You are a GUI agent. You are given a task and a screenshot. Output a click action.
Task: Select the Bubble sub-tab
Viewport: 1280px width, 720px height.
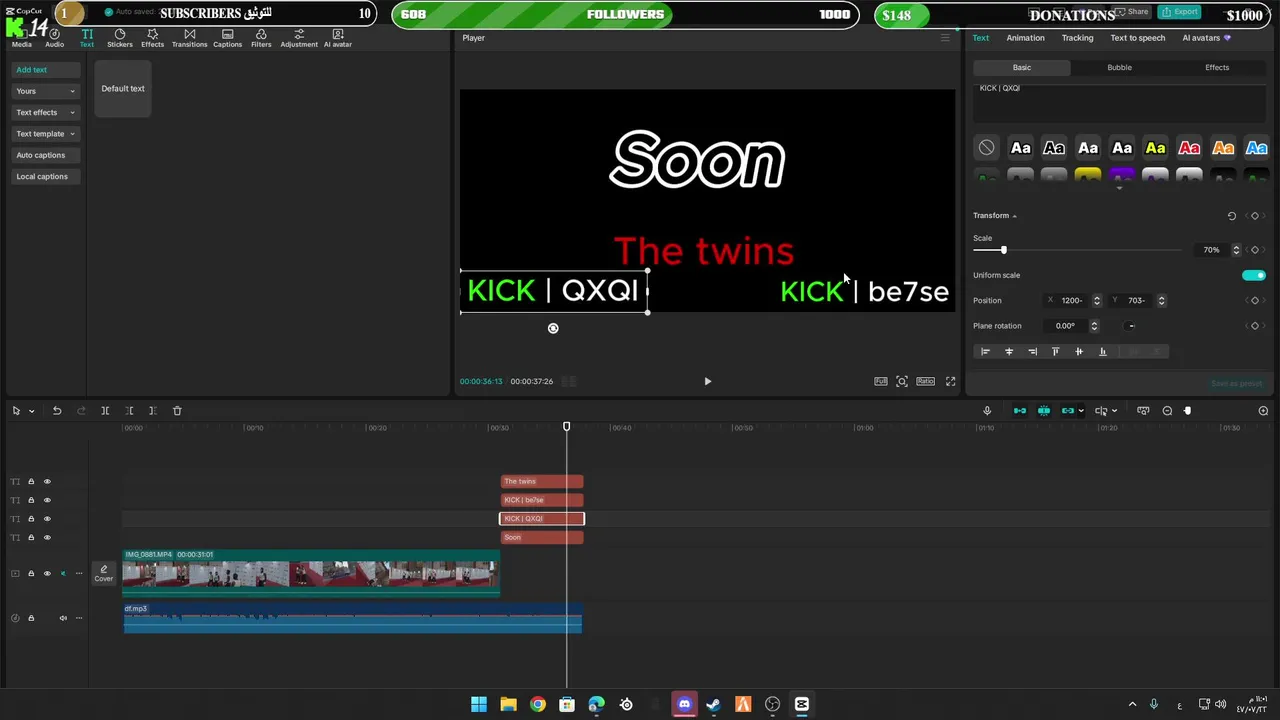click(1119, 67)
